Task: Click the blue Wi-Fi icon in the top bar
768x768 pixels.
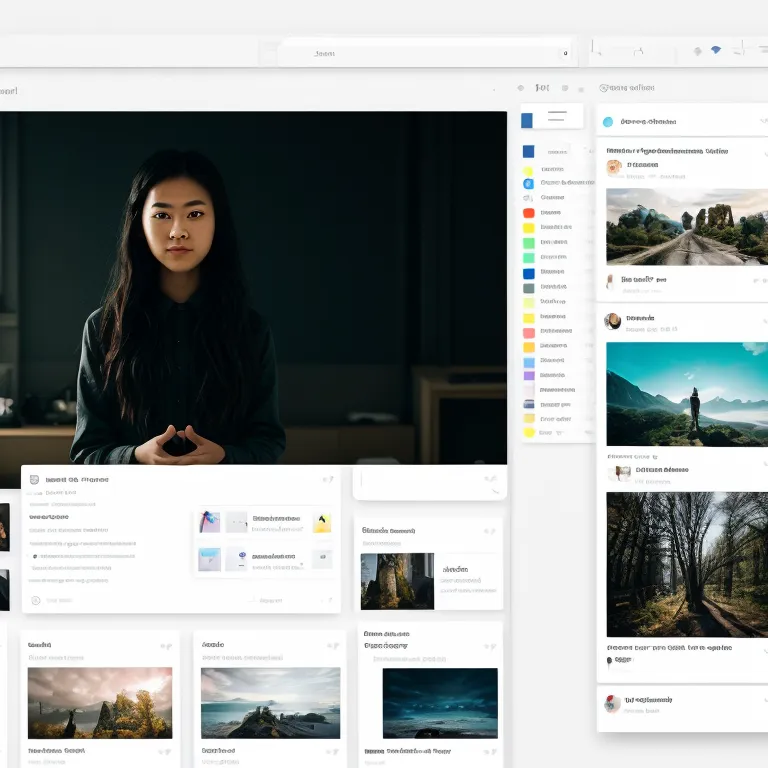Action: [x=716, y=50]
